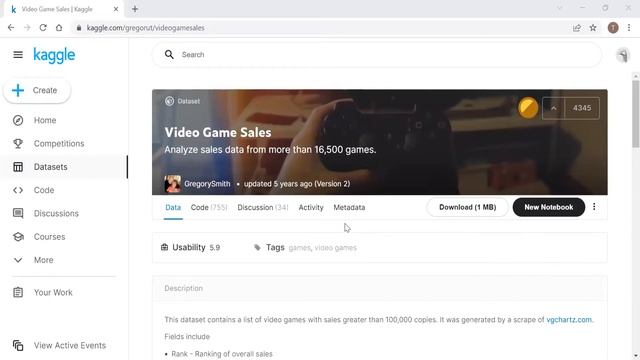Open the Chrome three-dot menu
This screenshot has height=360, width=640.
tap(629, 28)
